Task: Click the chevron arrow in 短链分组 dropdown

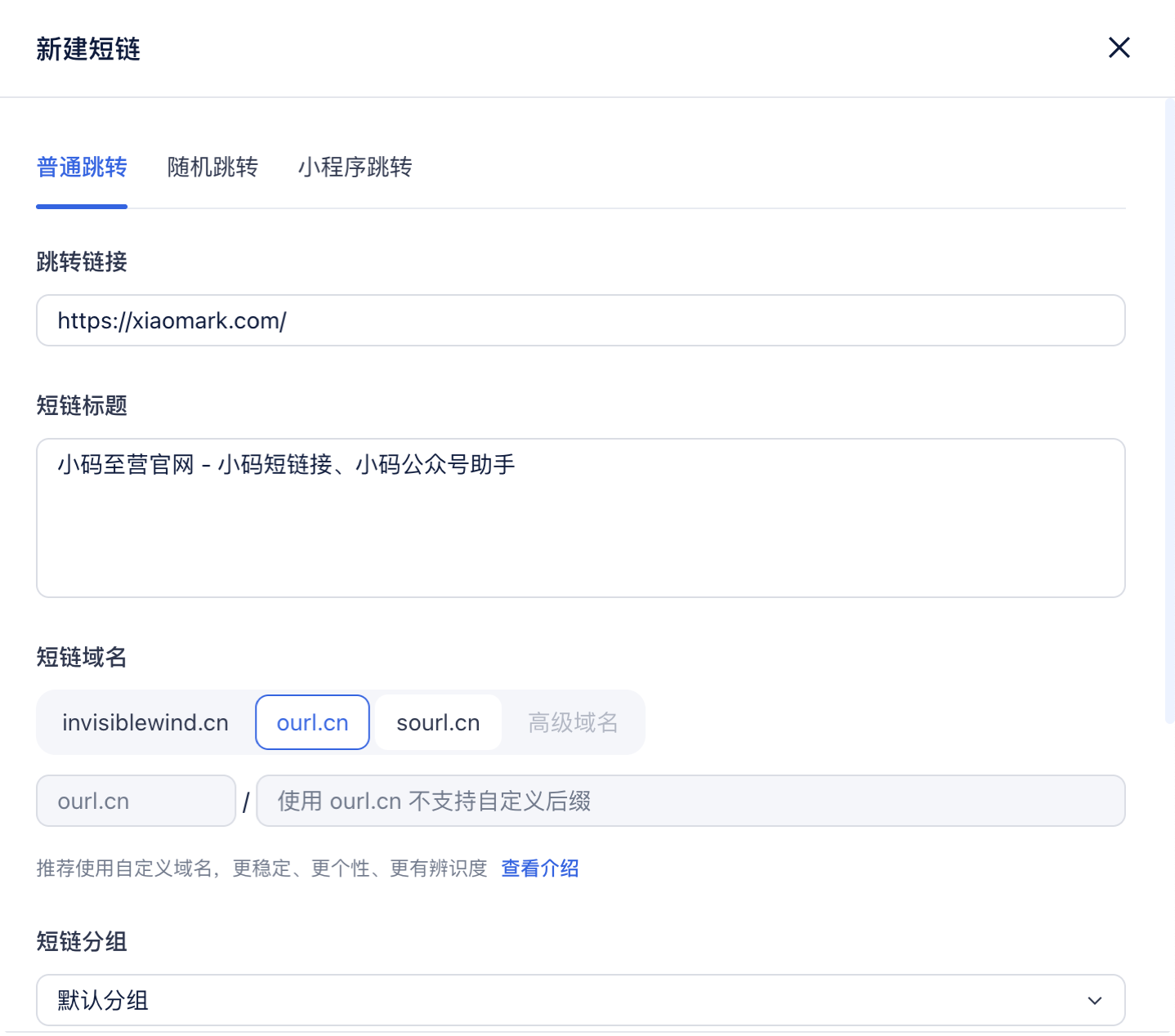Action: click(x=1095, y=1000)
